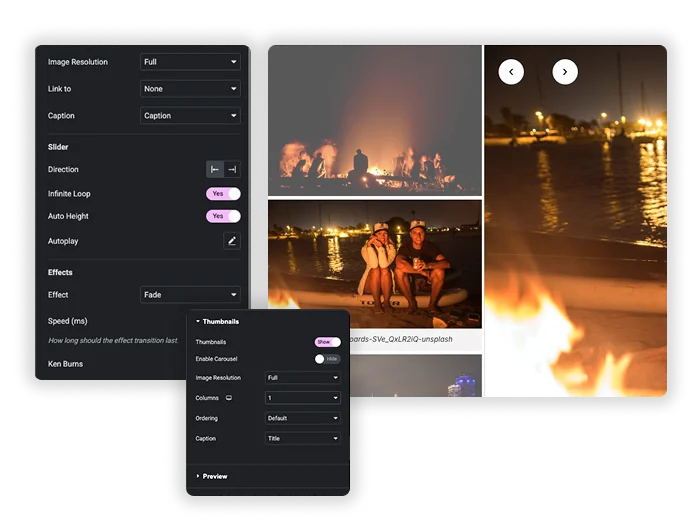Select the bonfire crowd thumbnail
This screenshot has height=520, width=700.
pos(375,121)
